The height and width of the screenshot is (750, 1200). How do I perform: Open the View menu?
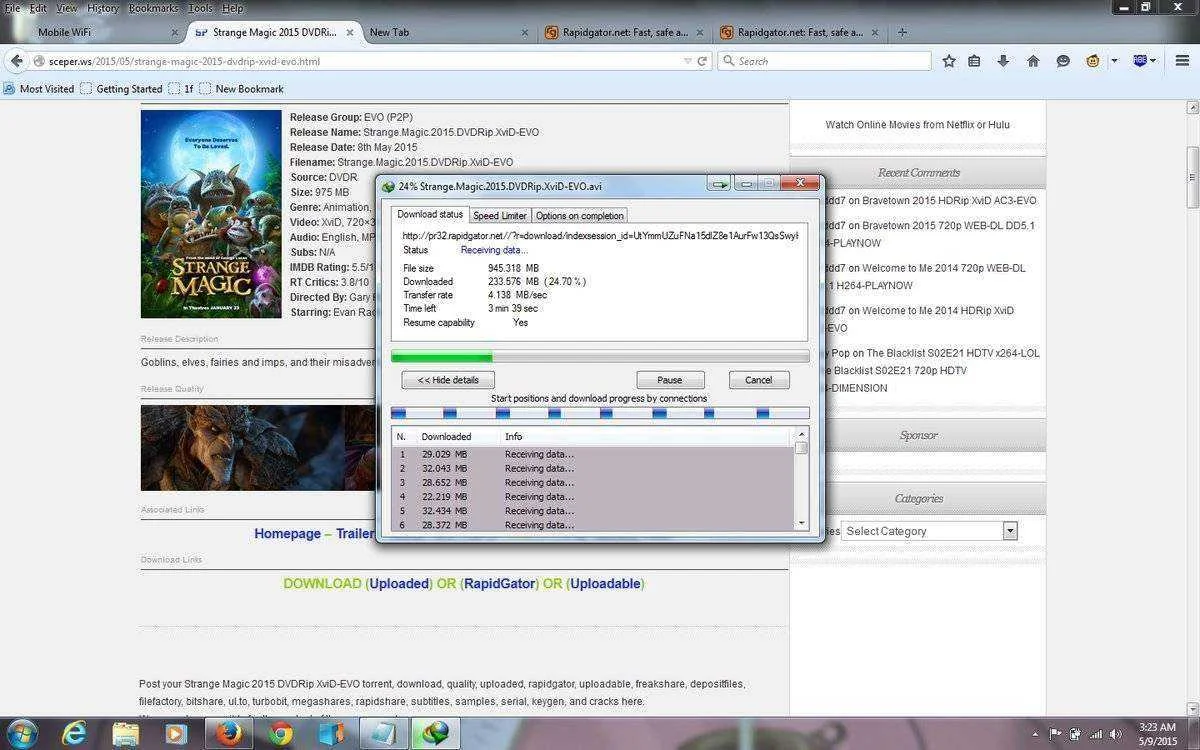pos(67,8)
